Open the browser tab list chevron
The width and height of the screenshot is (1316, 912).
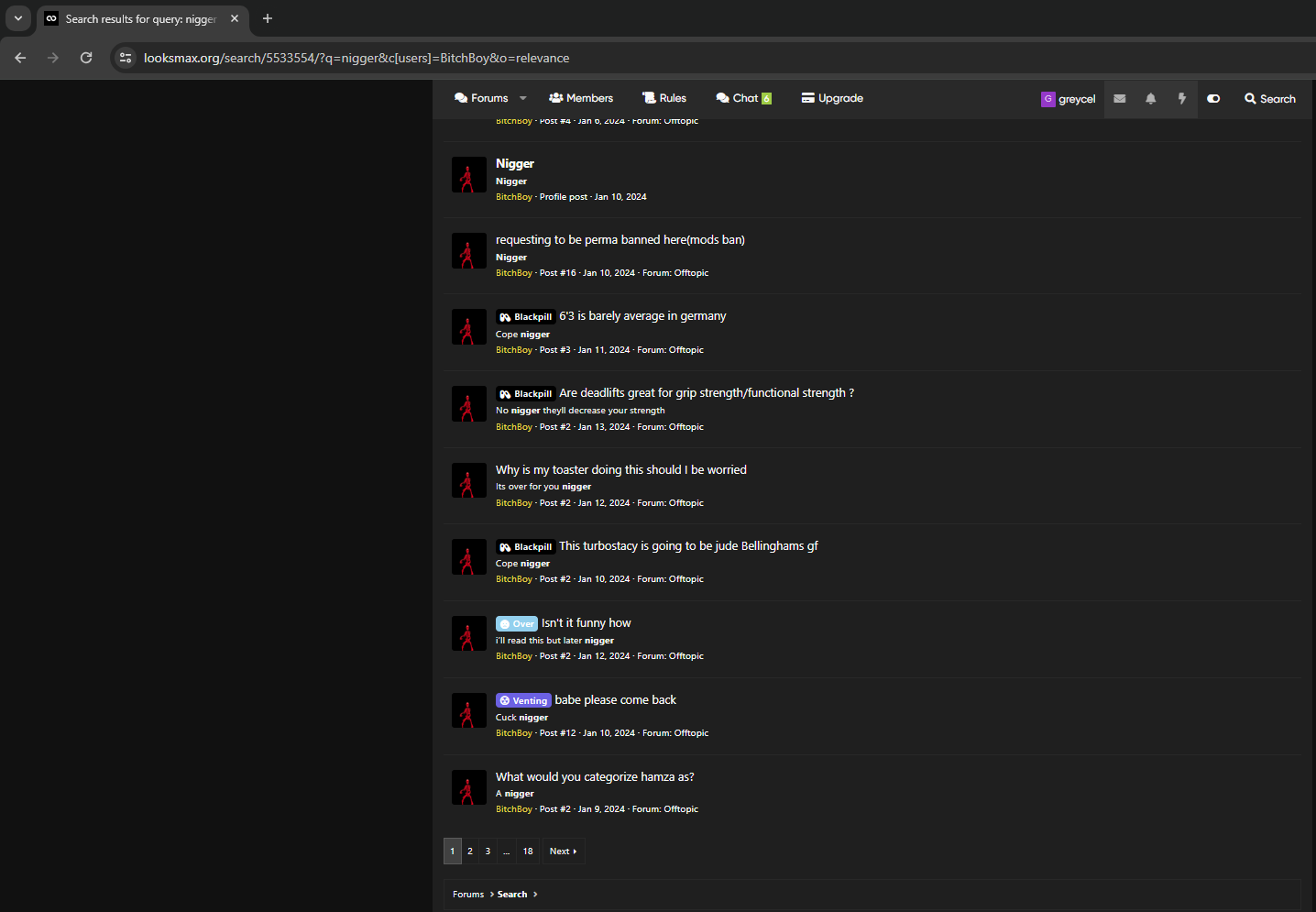(x=18, y=18)
